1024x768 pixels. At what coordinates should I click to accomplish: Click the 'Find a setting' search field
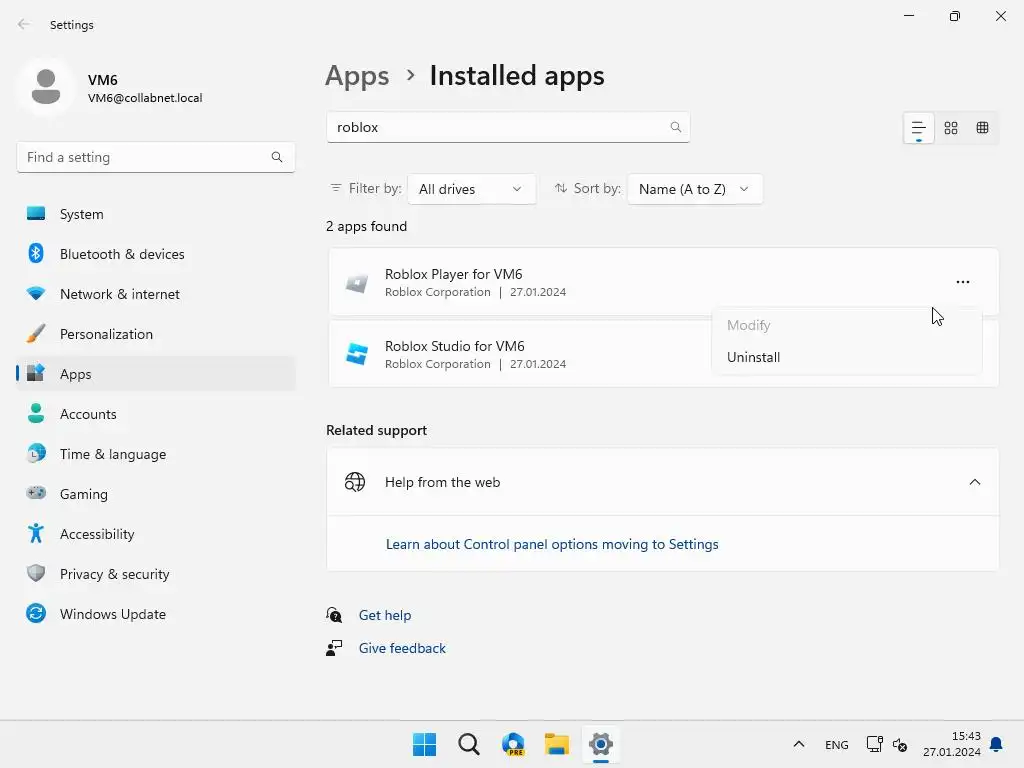145,157
